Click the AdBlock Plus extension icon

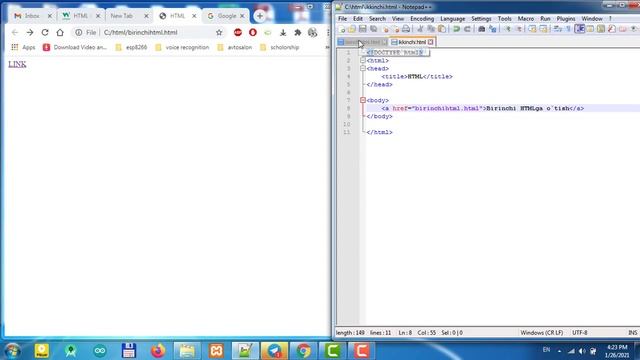(x=238, y=32)
